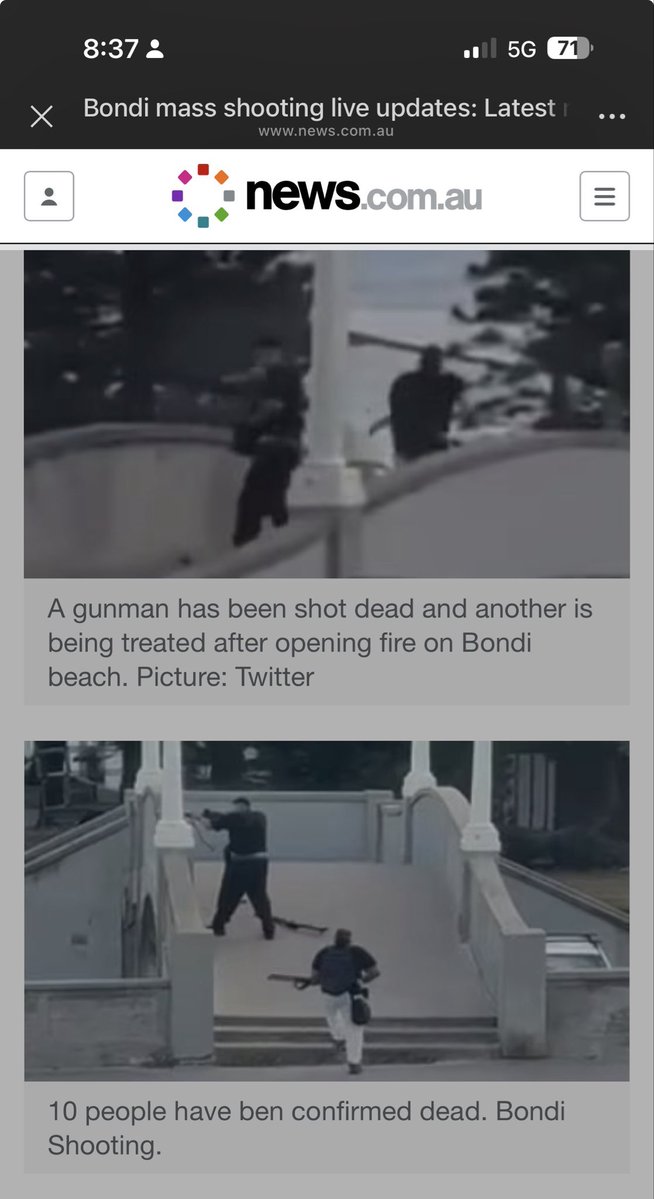
Task: Tap the person icon beside the clock
Action: click(155, 49)
